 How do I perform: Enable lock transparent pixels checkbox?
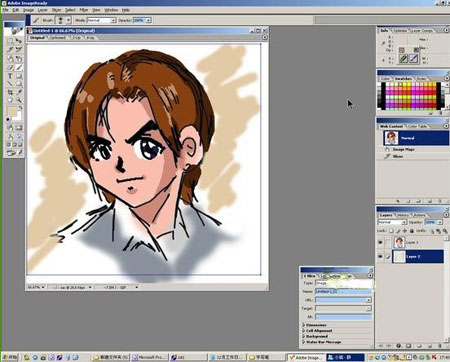click(x=392, y=231)
